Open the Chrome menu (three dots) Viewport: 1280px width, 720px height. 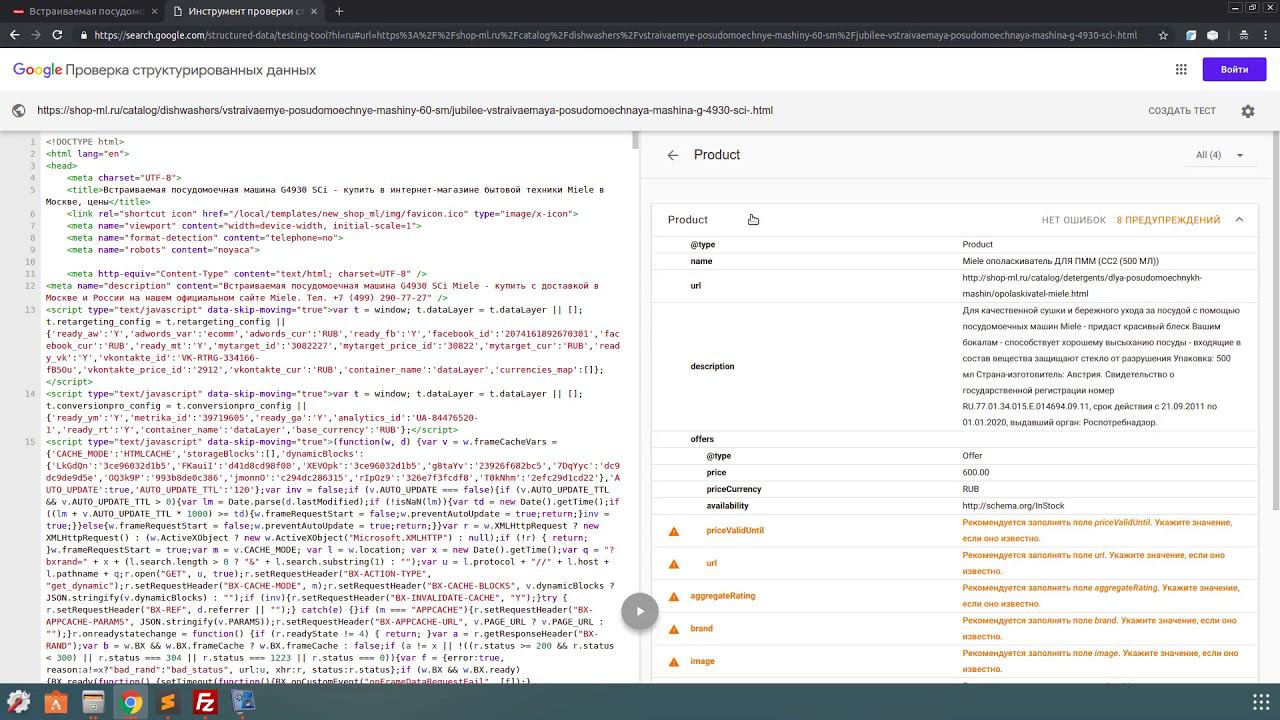click(1263, 35)
